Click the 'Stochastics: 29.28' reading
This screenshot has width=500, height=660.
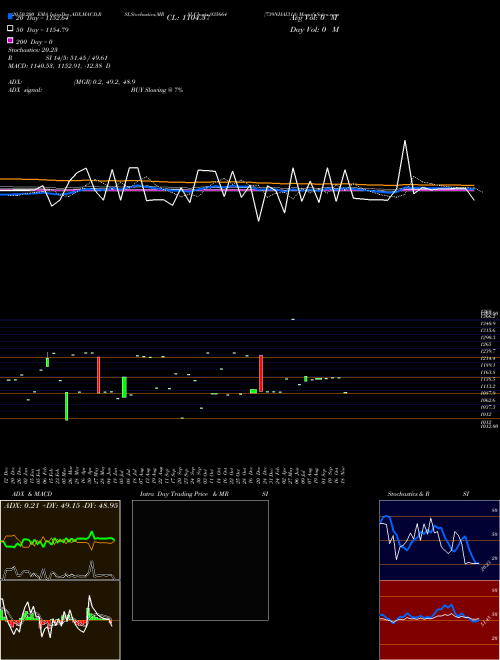(33, 50)
